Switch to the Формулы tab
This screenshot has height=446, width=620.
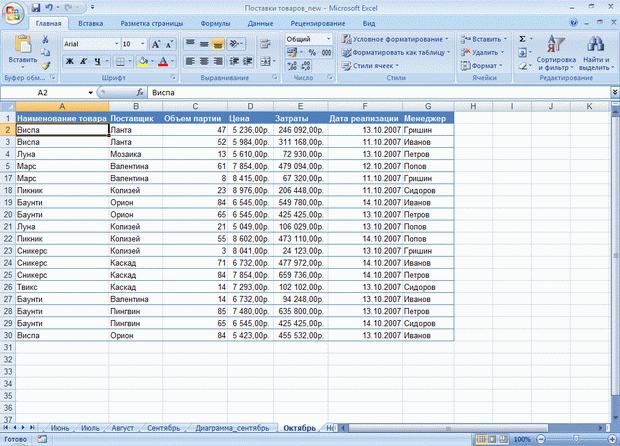[215, 23]
